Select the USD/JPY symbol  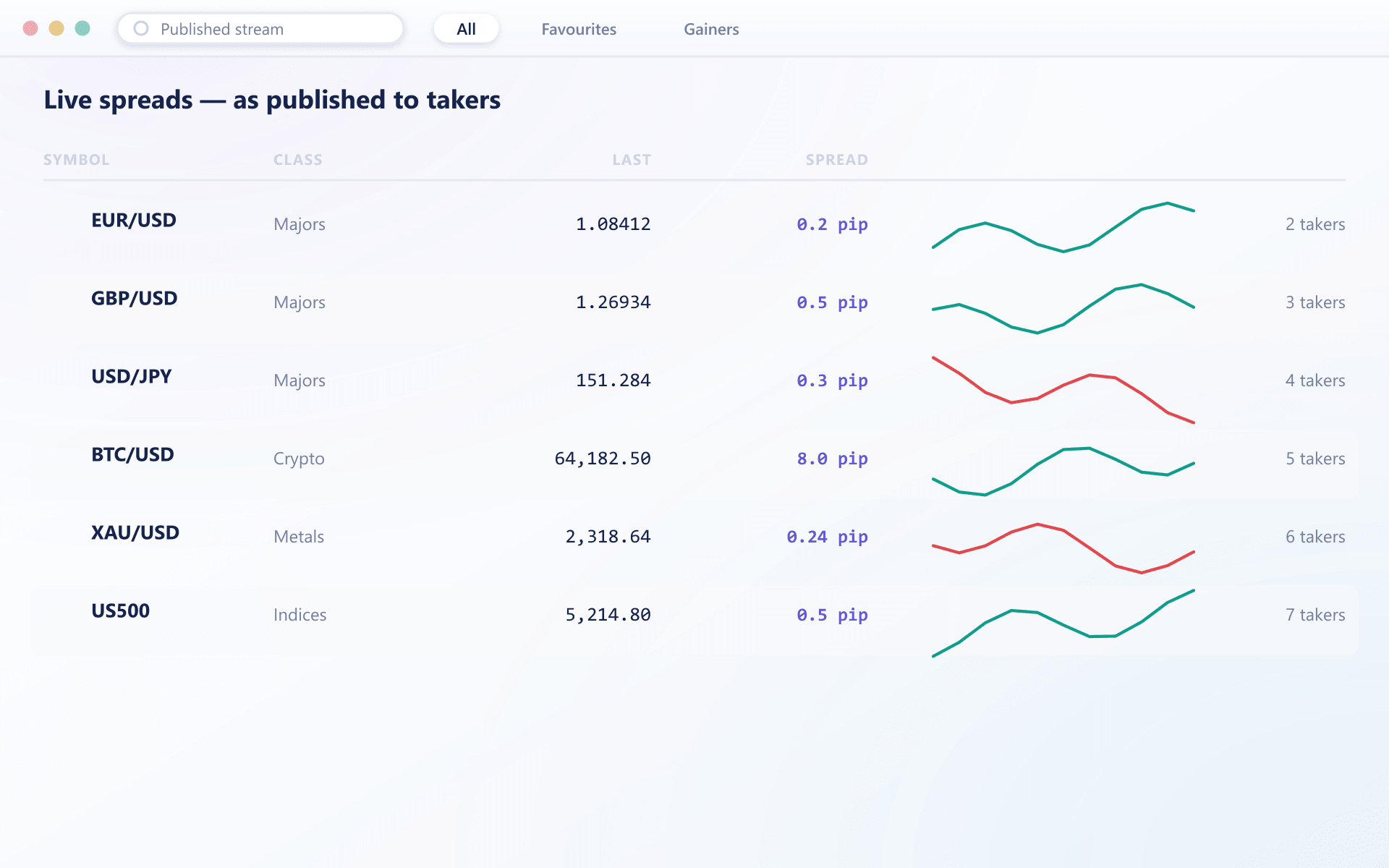click(x=132, y=376)
